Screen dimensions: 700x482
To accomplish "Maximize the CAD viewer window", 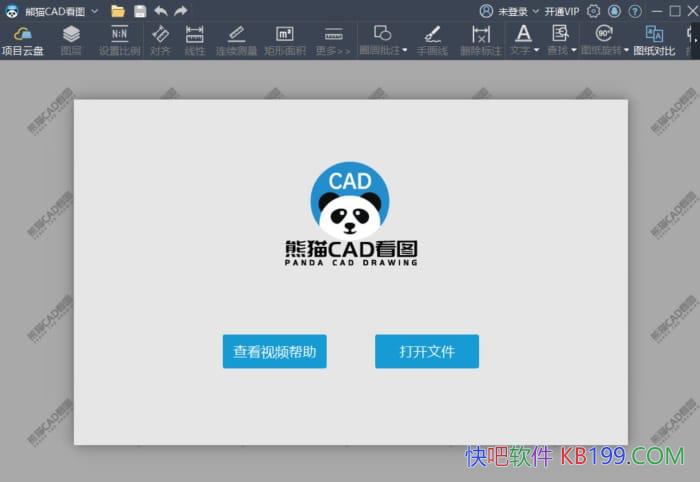I will tap(675, 11).
